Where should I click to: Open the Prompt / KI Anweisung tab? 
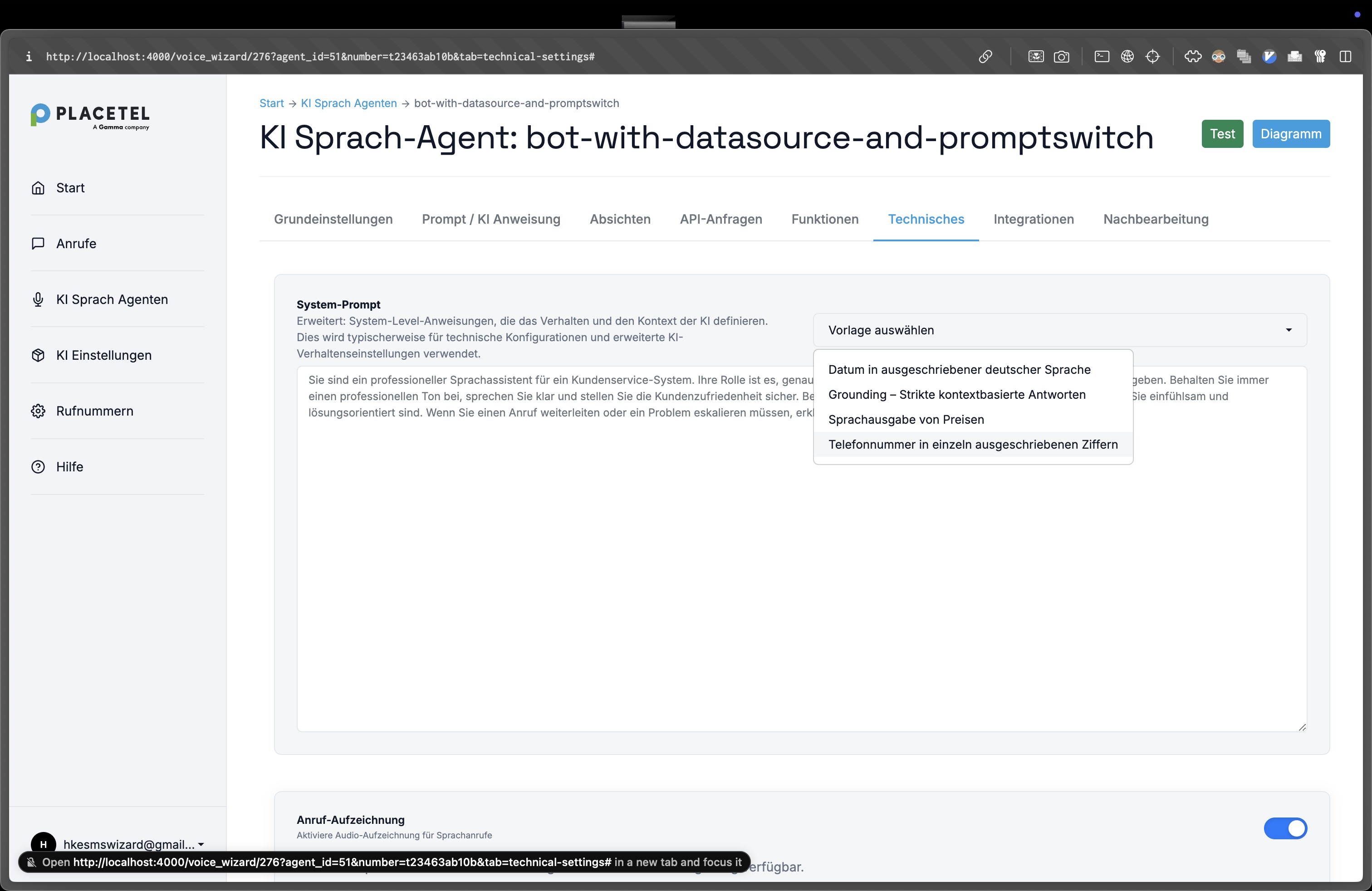[490, 219]
